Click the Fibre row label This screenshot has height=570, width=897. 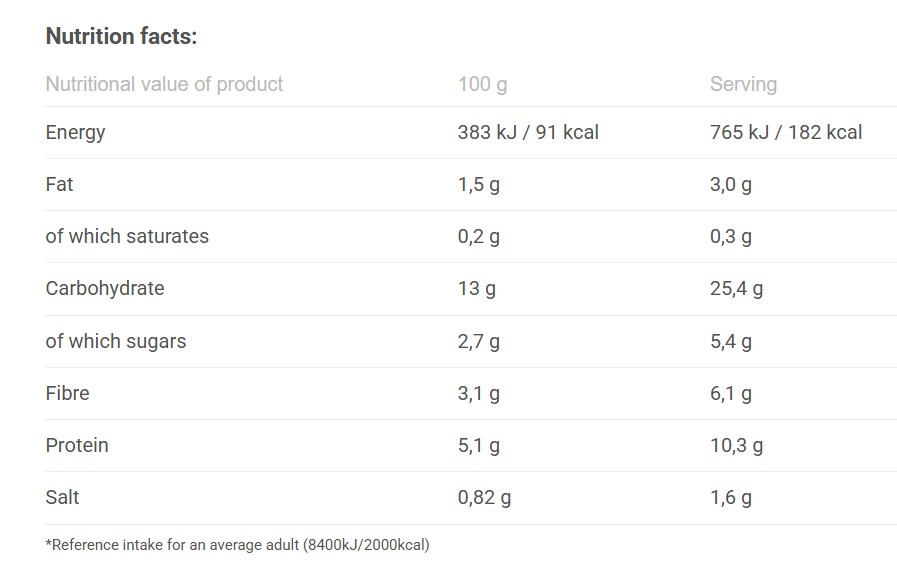(68, 393)
